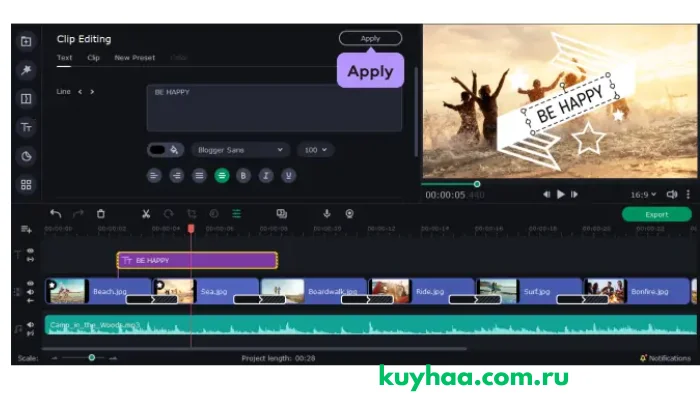This screenshot has height=394, width=700.
Task: Click the Undo arrow in timeline toolbar
Action: click(x=55, y=214)
